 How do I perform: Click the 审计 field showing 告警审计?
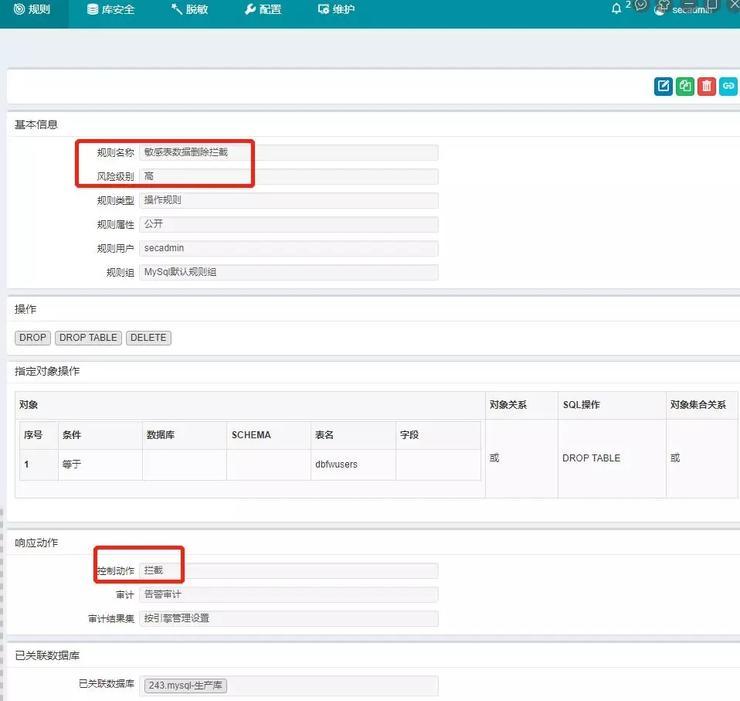click(289, 595)
